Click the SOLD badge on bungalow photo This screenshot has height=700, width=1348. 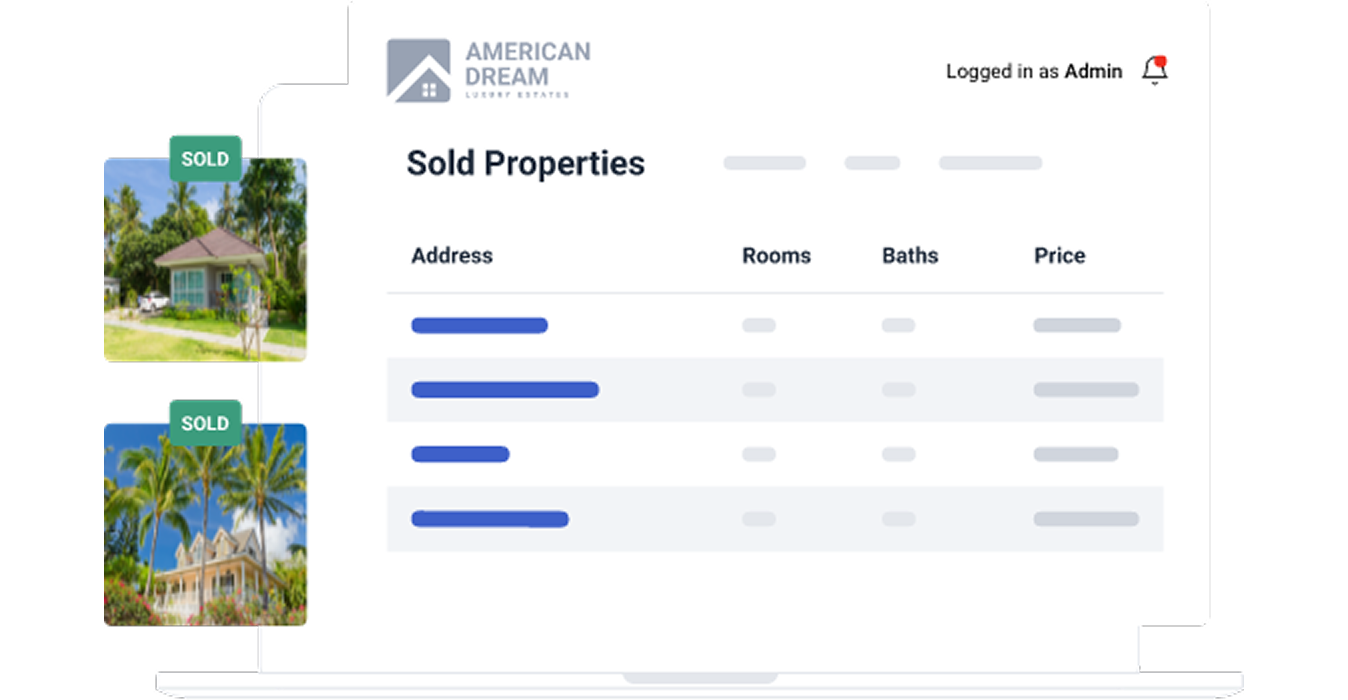click(x=205, y=159)
